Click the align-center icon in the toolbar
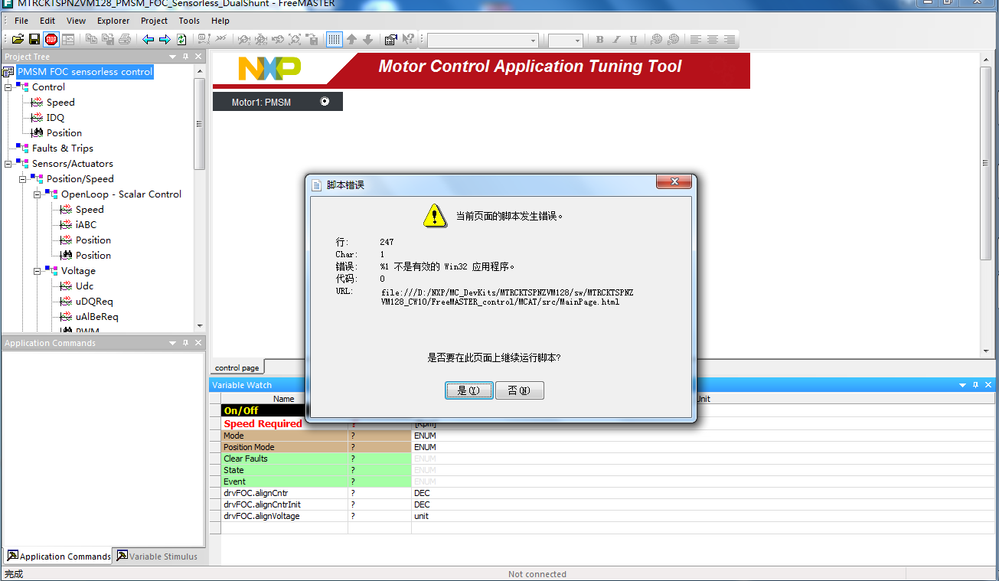This screenshot has height=581, width=999. (x=712, y=39)
